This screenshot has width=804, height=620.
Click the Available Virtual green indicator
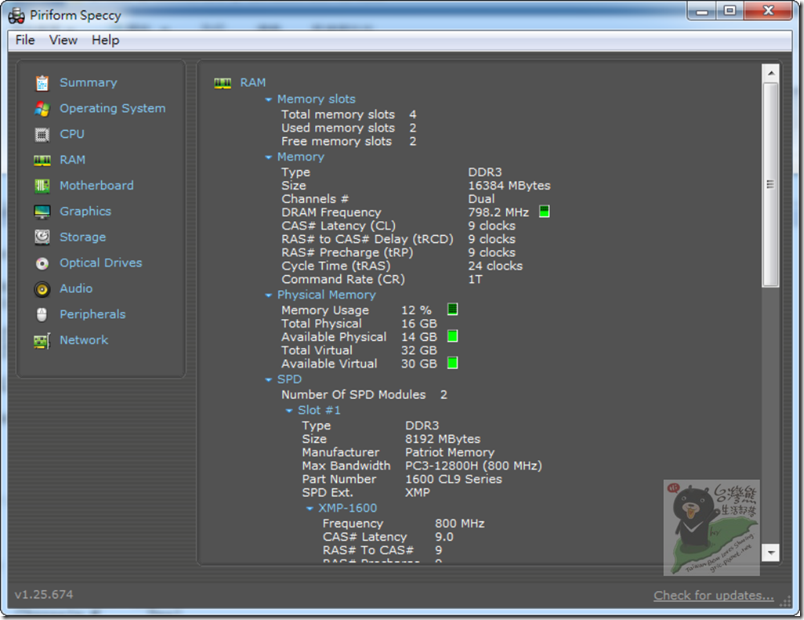[x=452, y=363]
